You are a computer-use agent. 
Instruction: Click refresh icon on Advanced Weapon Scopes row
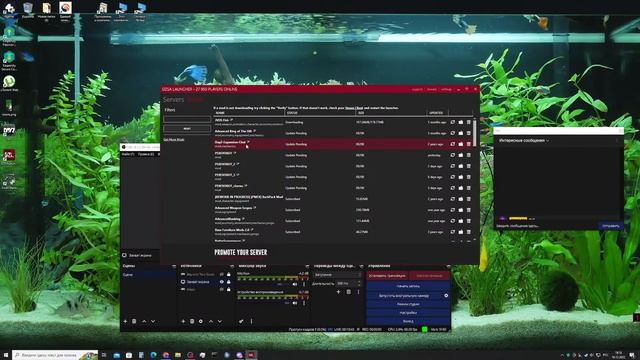click(x=452, y=210)
